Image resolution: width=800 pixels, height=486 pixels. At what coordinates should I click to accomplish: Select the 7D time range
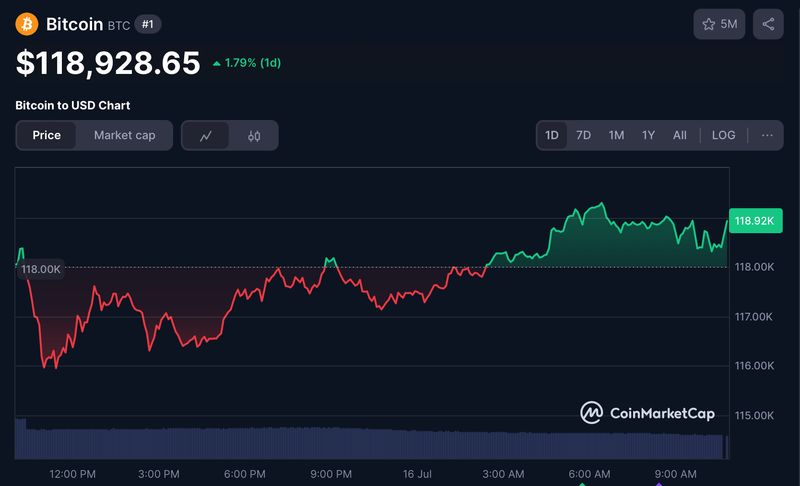[x=584, y=135]
